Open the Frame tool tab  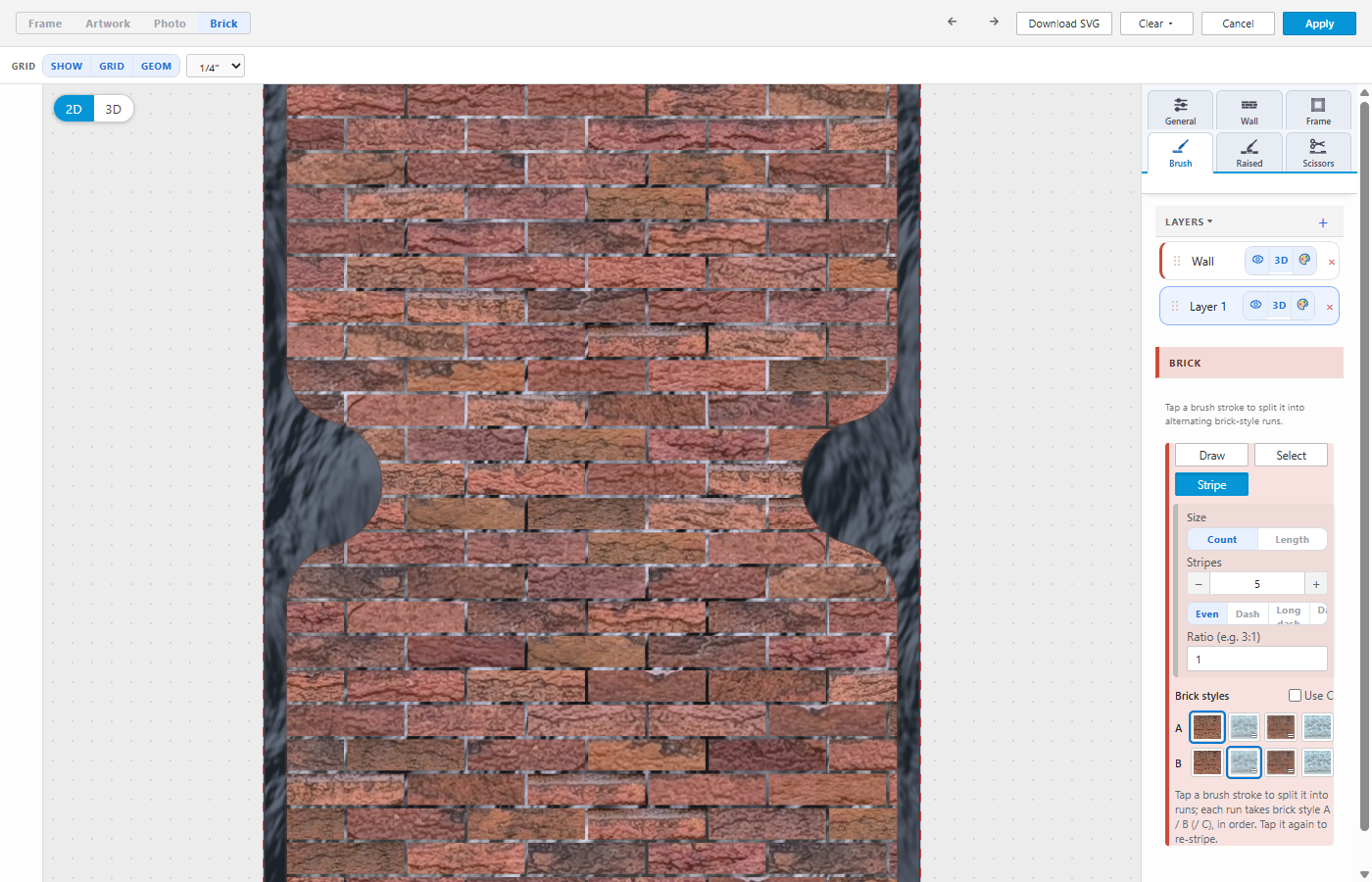(1318, 111)
